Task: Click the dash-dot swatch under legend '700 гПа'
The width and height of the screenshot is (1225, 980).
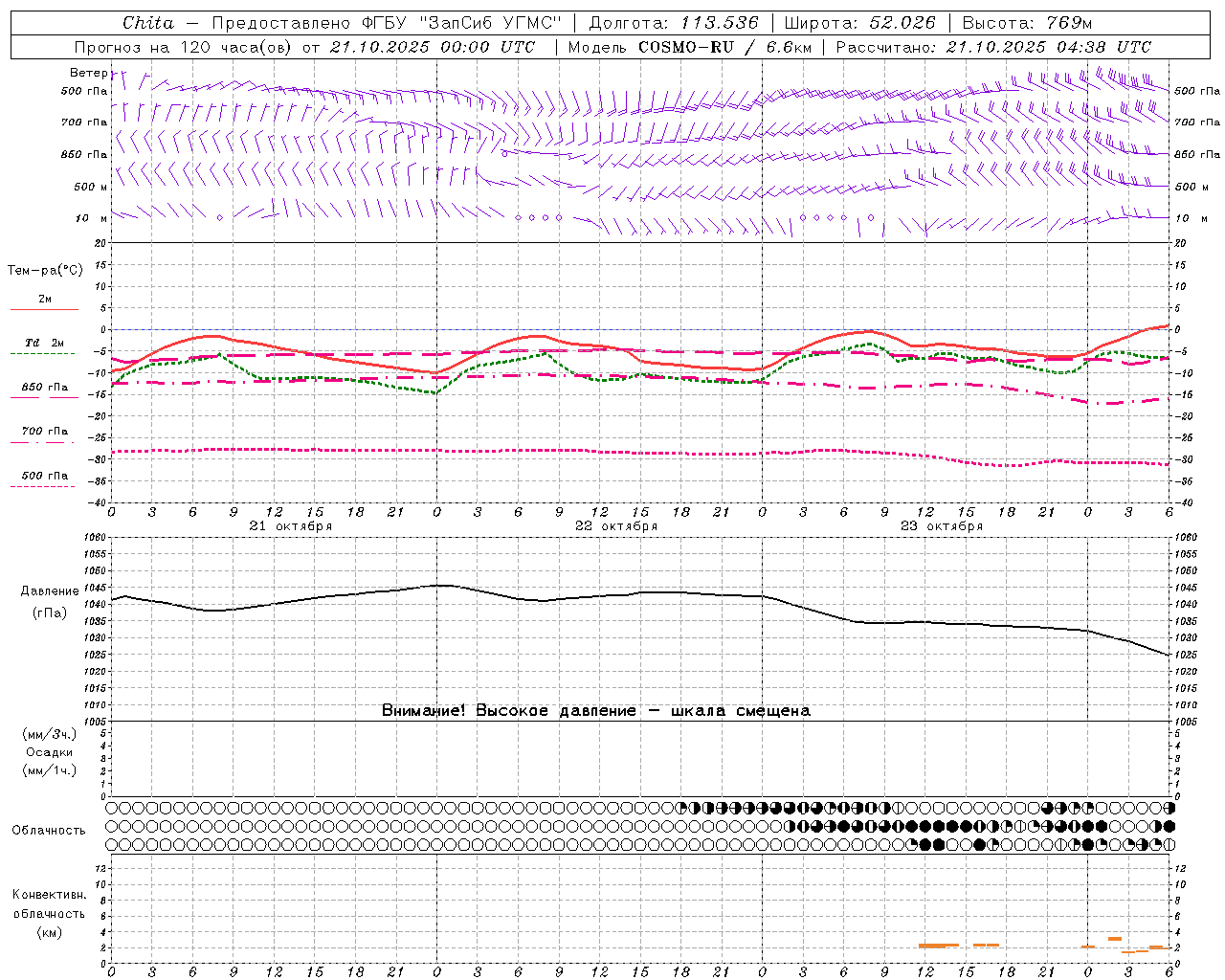Action: click(42, 442)
